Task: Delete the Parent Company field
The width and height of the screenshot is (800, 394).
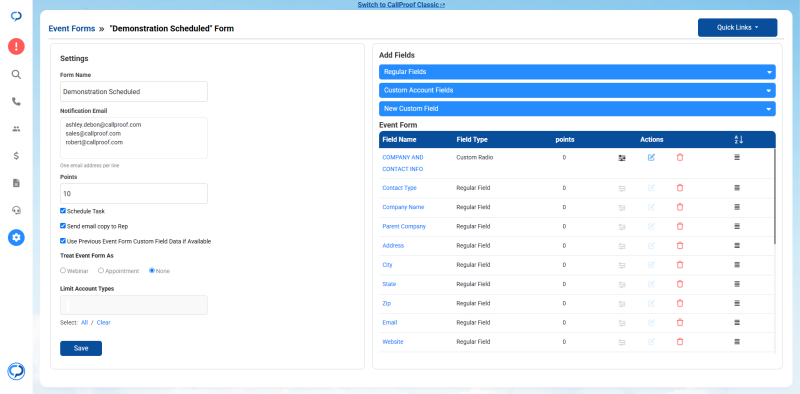Action: click(x=680, y=226)
